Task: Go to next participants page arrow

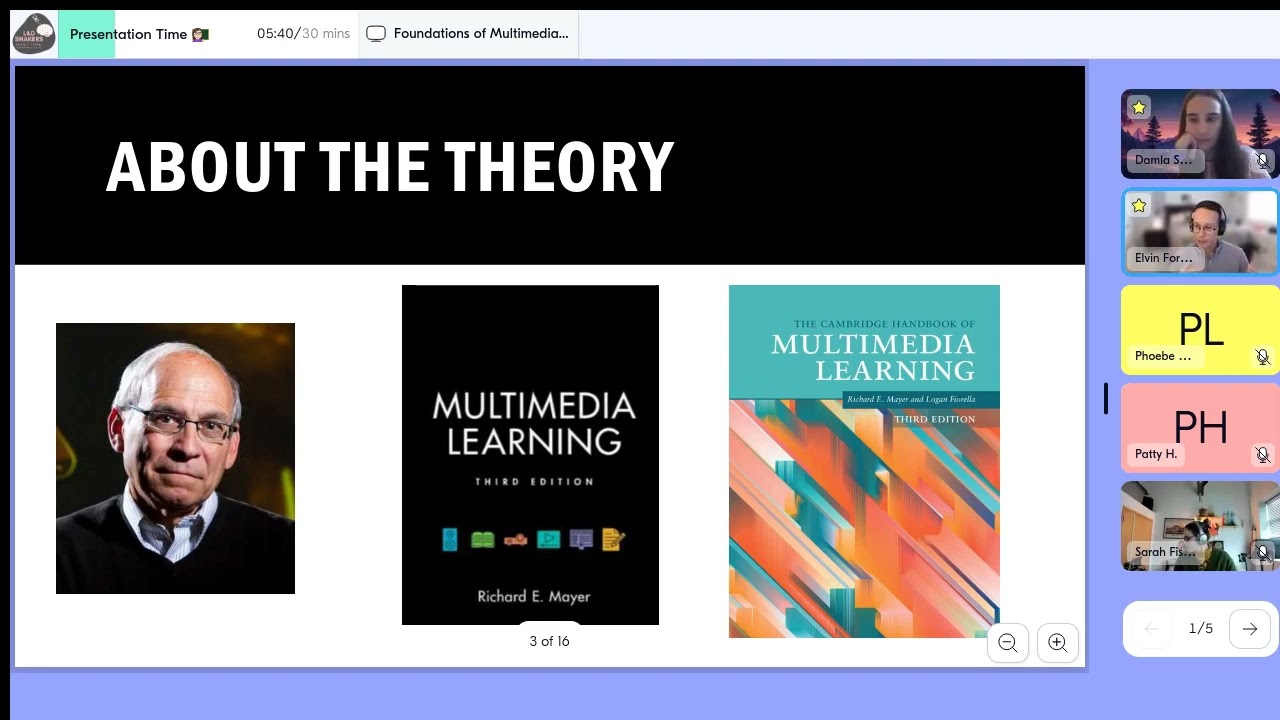Action: [1250, 629]
